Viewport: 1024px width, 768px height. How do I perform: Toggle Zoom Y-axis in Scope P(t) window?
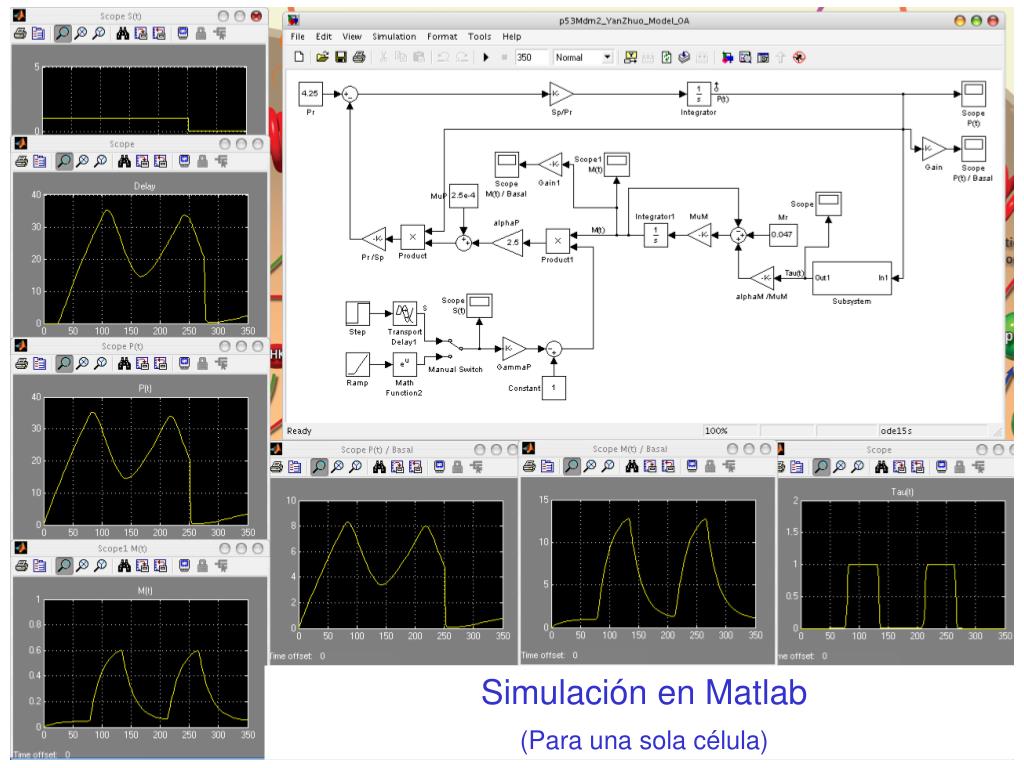101,364
